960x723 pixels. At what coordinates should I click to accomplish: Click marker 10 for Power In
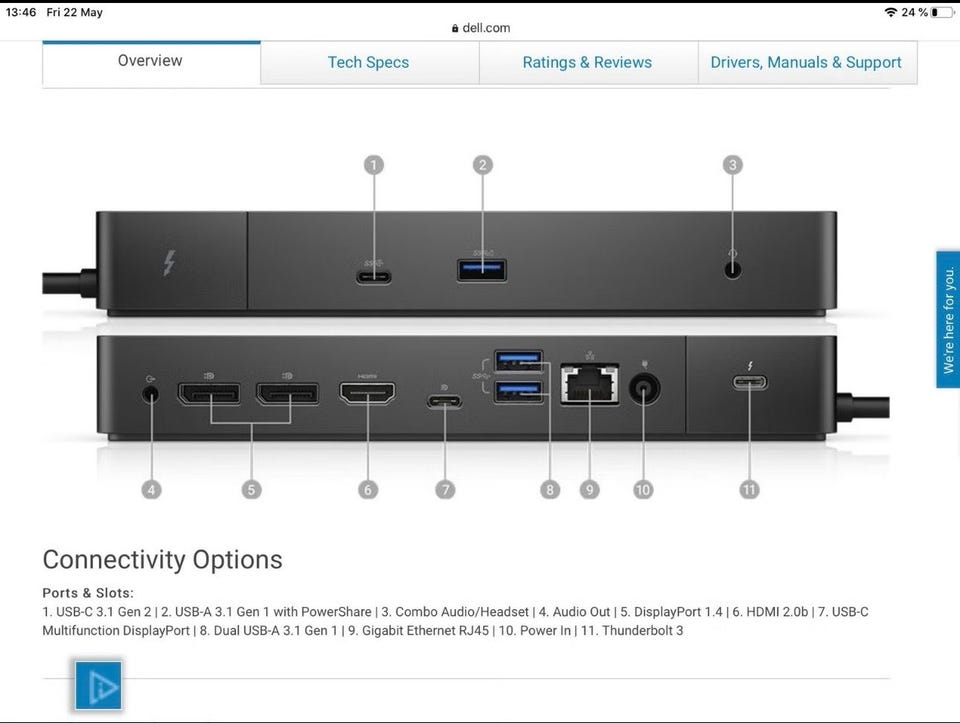click(x=643, y=490)
